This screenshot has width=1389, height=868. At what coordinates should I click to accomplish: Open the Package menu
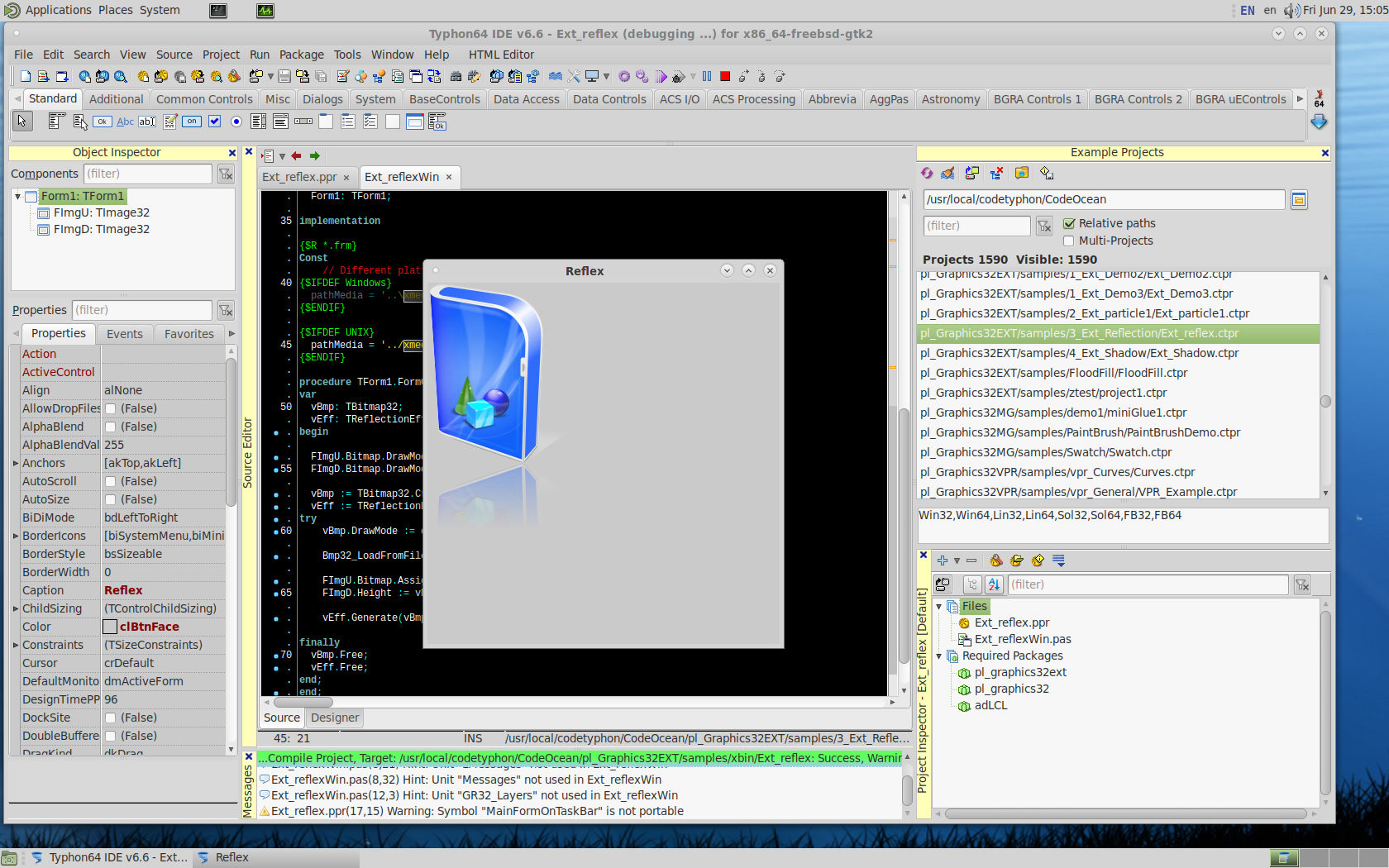tap(301, 55)
